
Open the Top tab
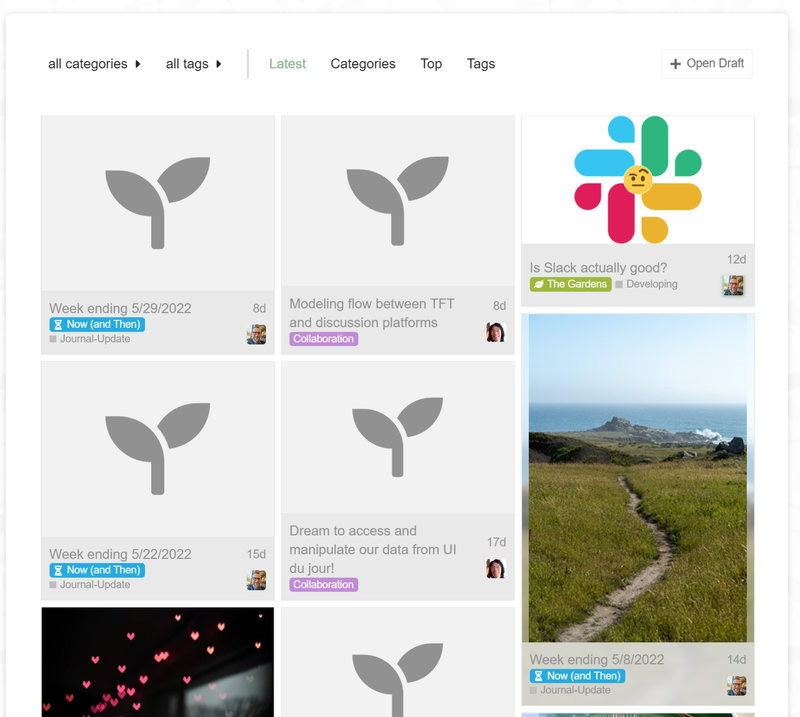431,64
